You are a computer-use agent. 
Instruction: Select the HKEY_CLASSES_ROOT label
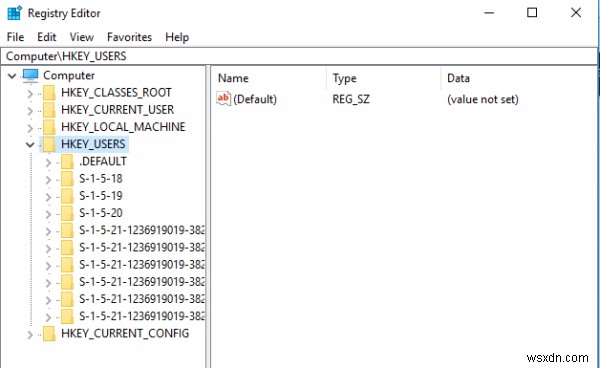116,93
